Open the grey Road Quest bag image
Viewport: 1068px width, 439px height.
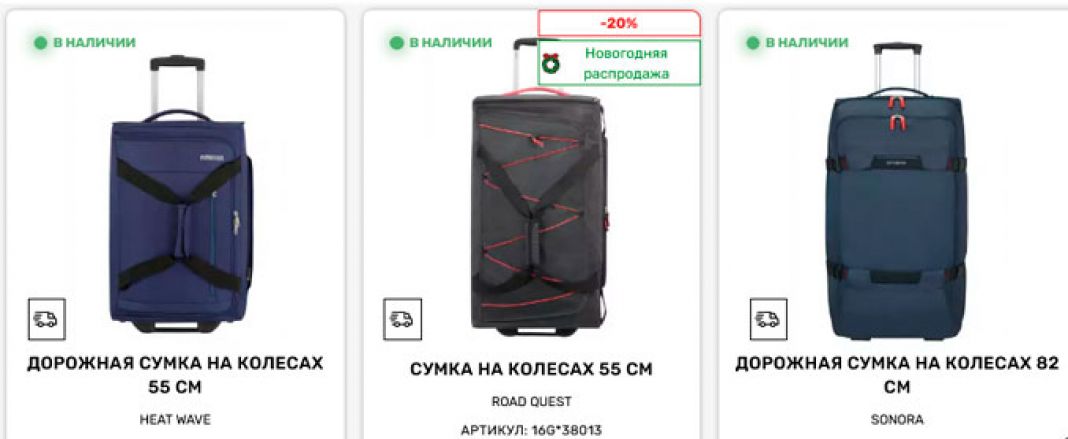538,187
